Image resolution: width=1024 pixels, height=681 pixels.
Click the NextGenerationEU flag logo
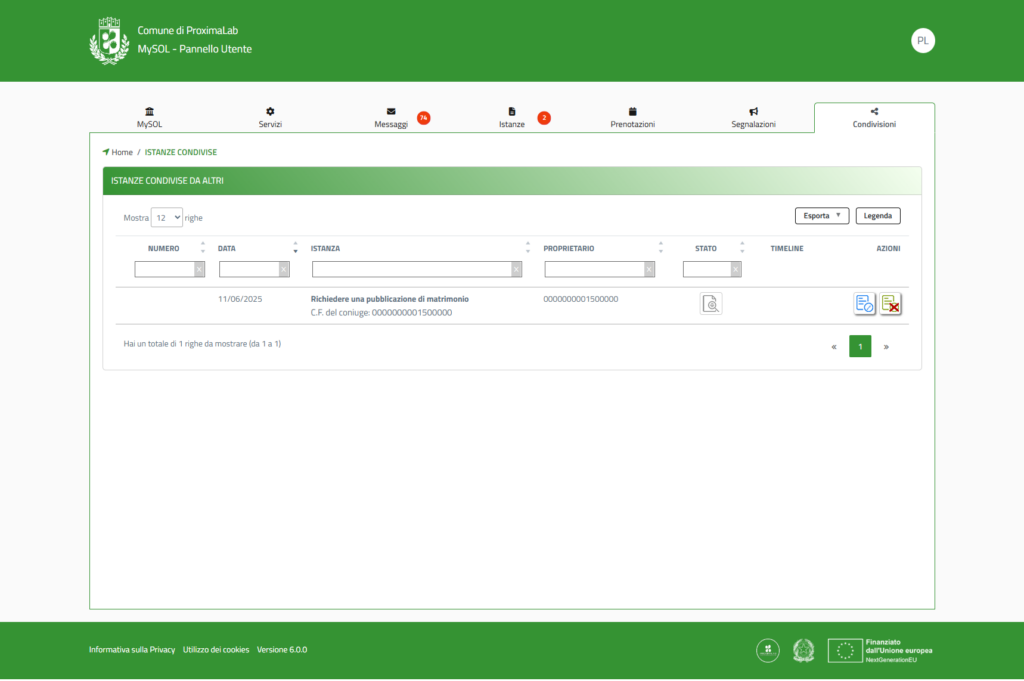(845, 650)
